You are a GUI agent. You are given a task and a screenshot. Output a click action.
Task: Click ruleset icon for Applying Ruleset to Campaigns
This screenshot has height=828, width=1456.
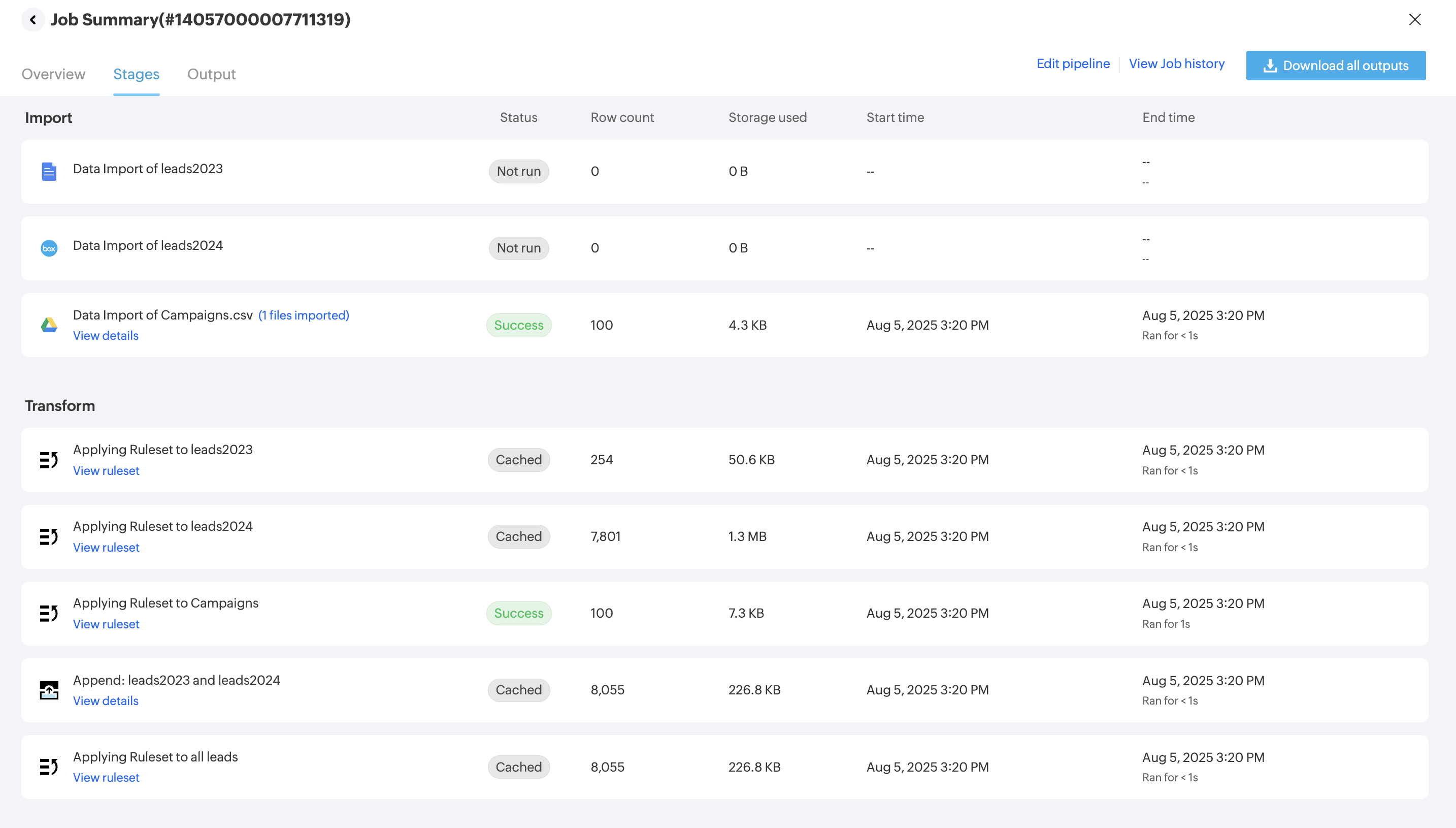point(49,613)
